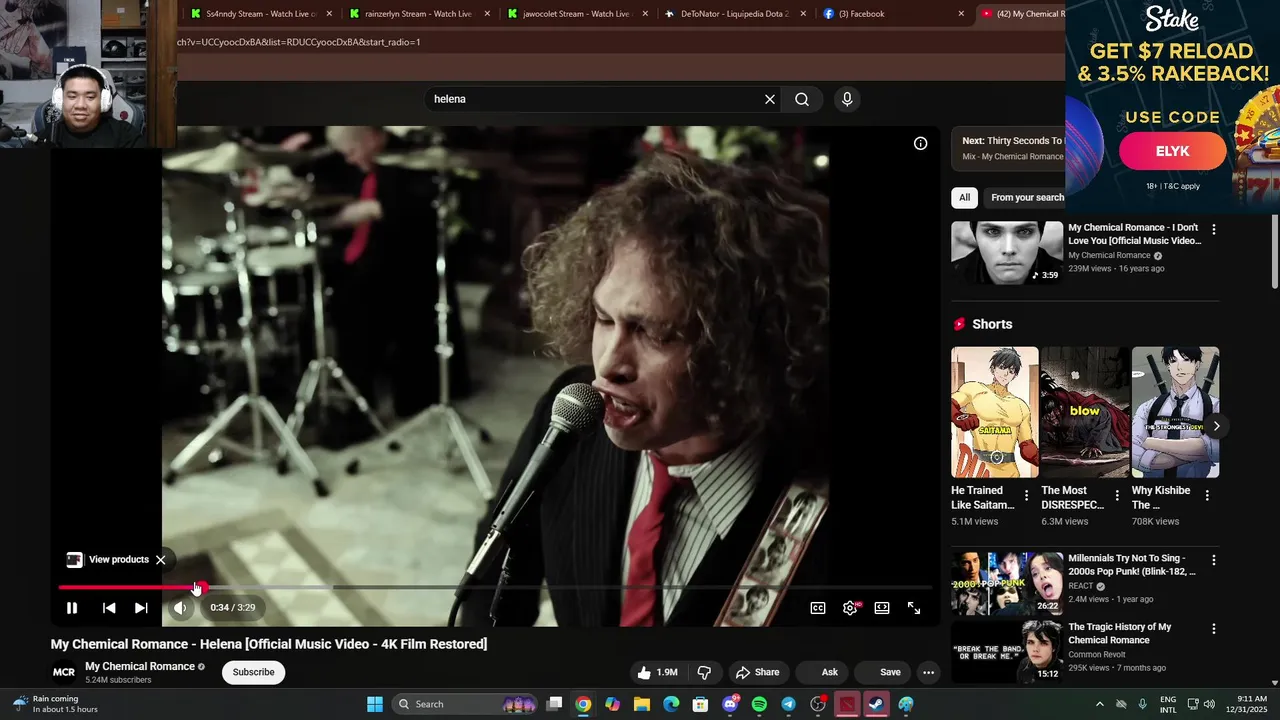Open options for Millennials Try Not To Sing

coord(1214,560)
